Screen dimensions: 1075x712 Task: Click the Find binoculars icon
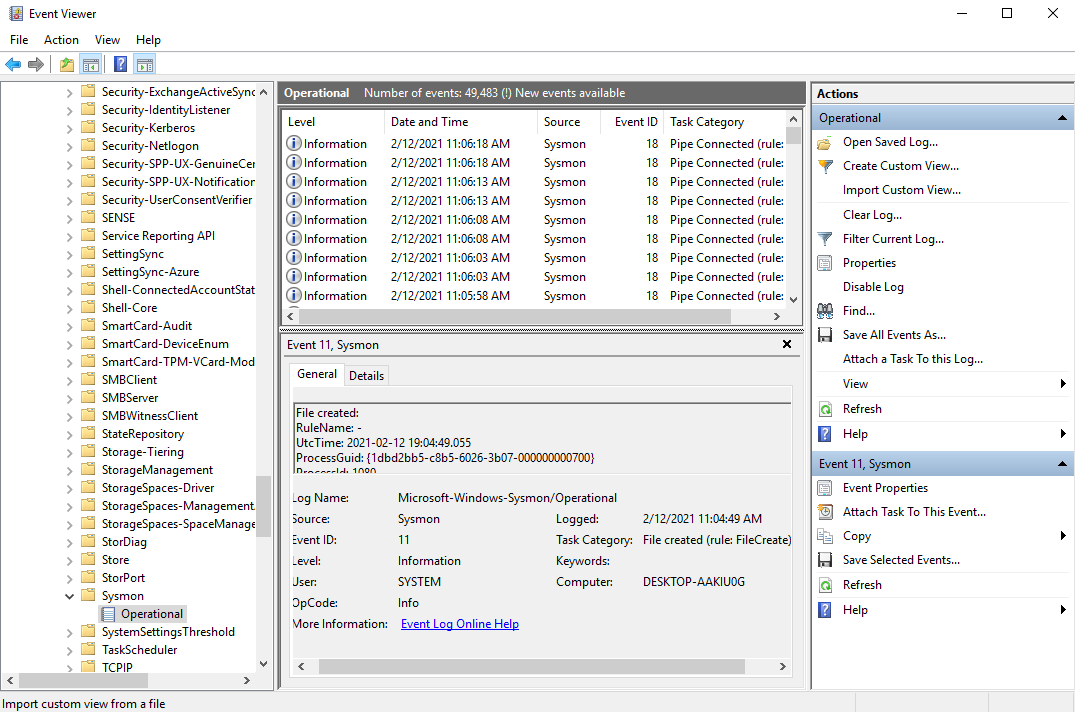tap(825, 311)
